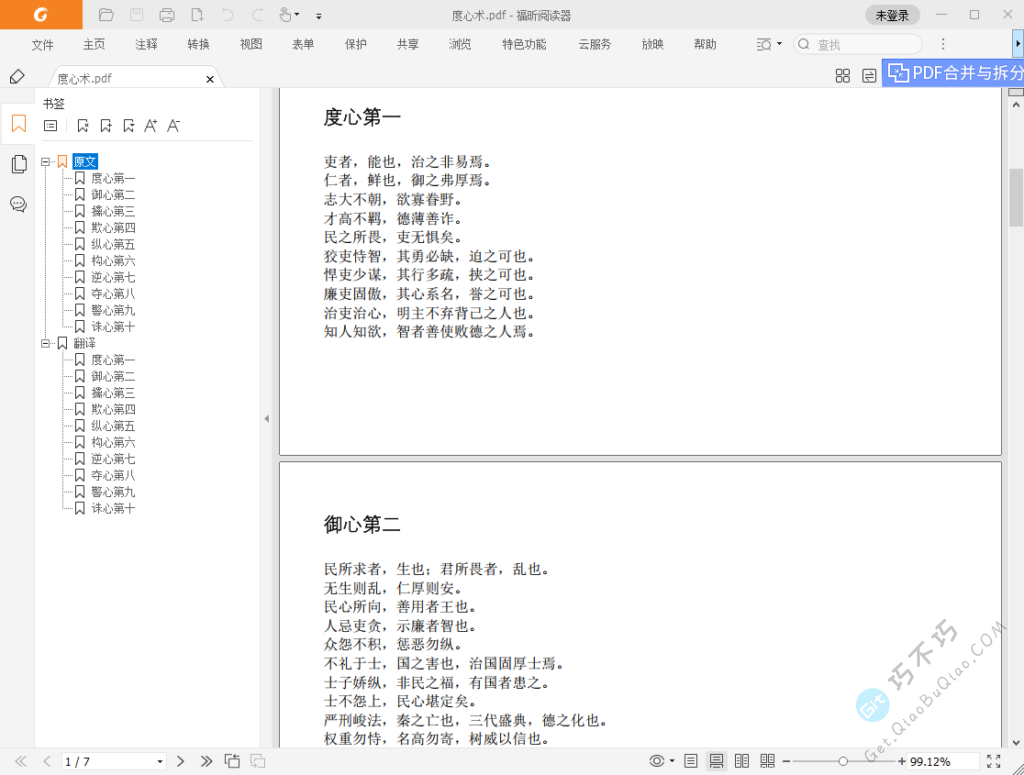Select the pencil annotation tool above the sidebar

point(18,76)
